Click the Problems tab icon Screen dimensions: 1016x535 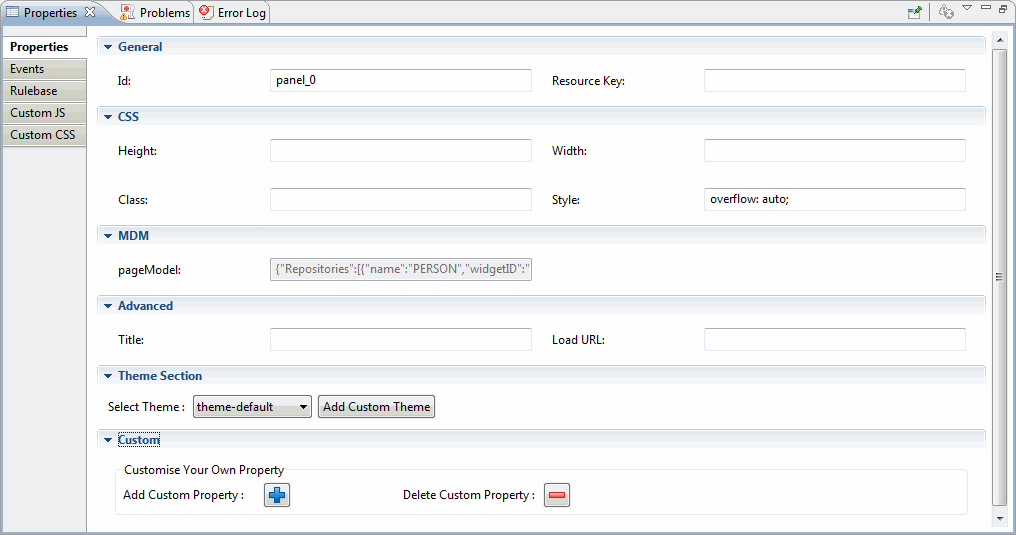128,12
